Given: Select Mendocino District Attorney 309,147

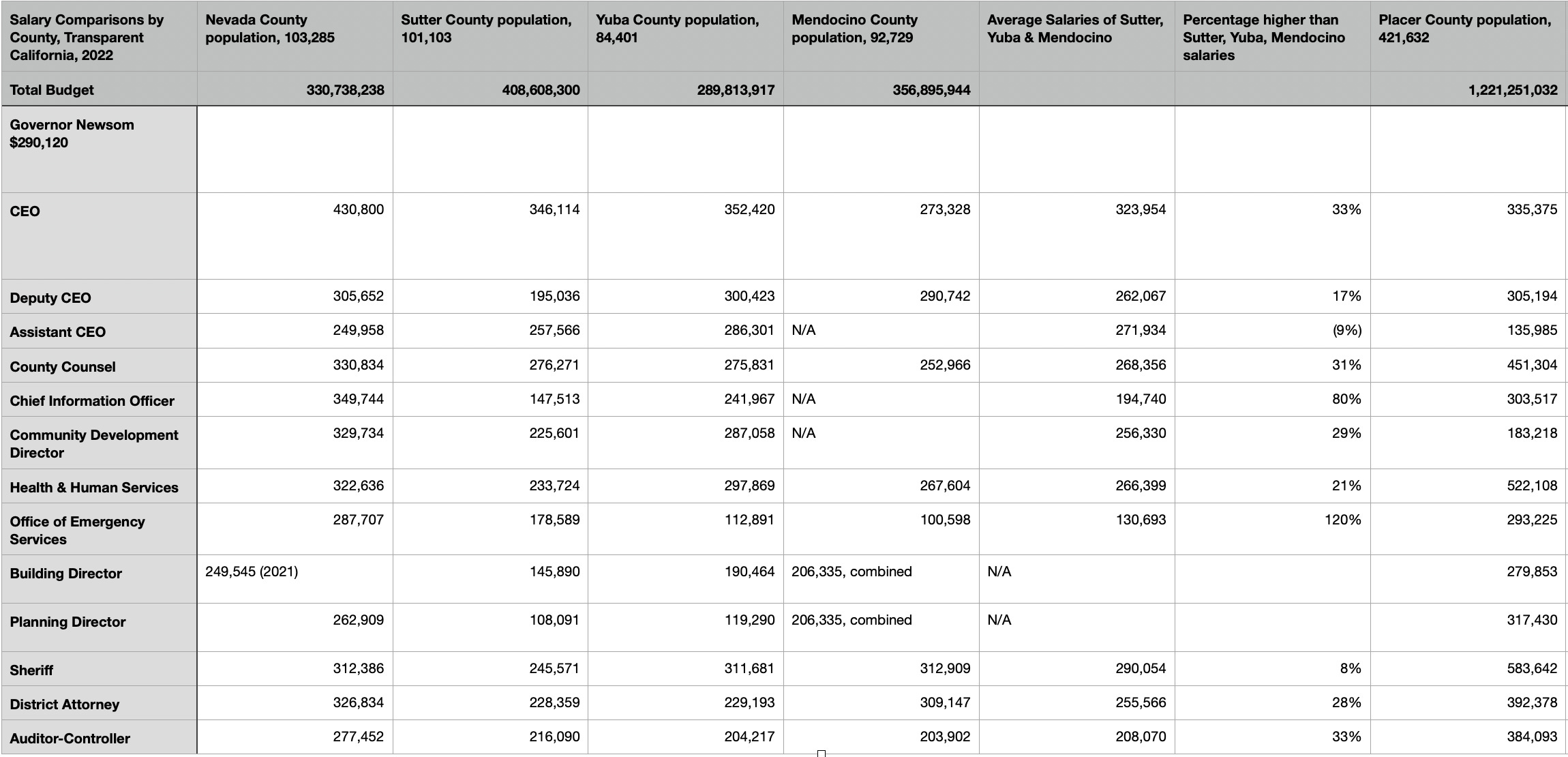Looking at the screenshot, I should point(945,702).
